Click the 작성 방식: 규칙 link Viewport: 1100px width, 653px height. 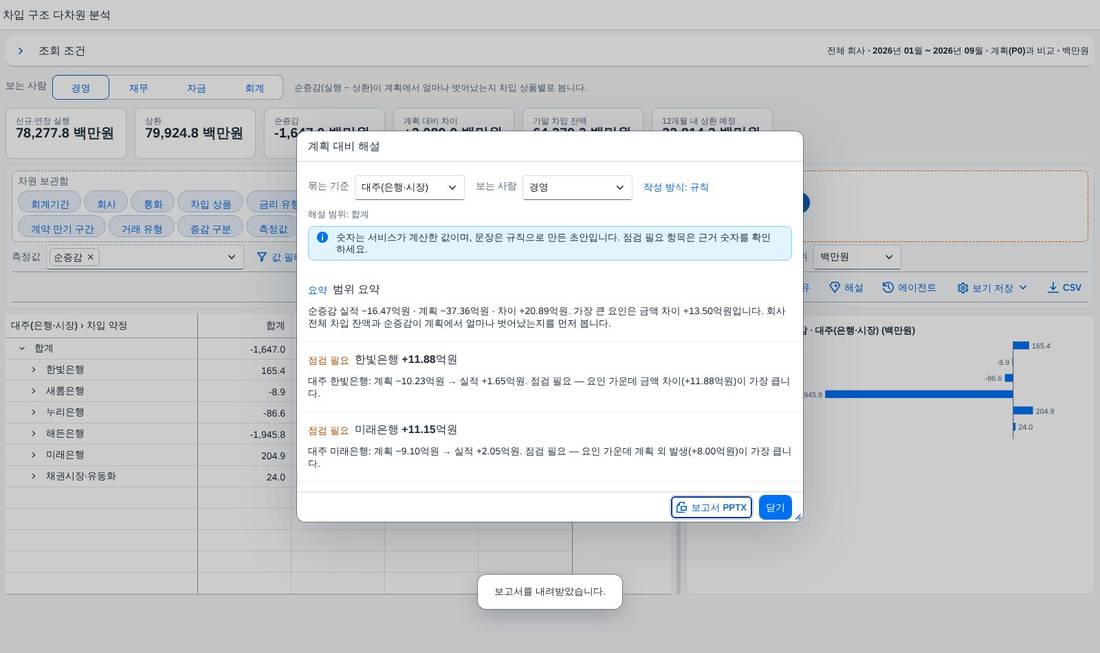[676, 187]
